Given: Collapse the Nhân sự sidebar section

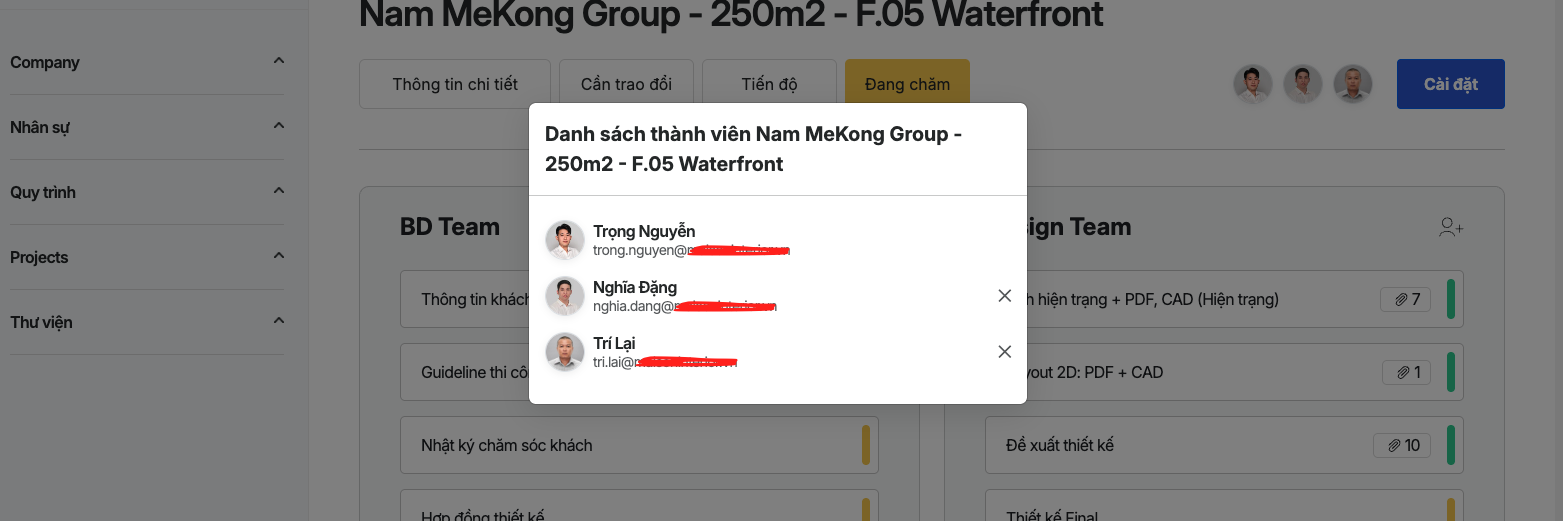Looking at the screenshot, I should [279, 127].
